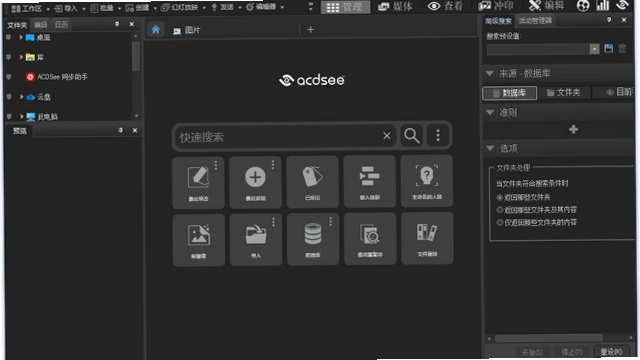Switch to the 查看 mode

click(445, 6)
